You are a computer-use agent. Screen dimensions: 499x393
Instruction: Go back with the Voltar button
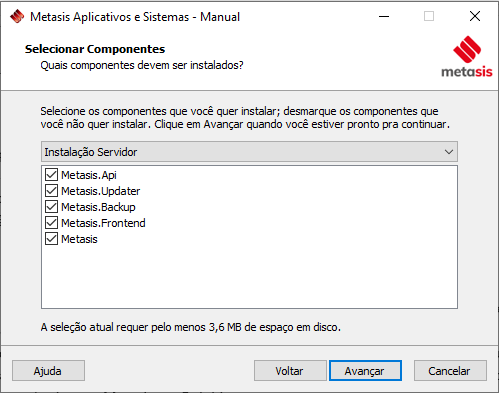pyautogui.click(x=290, y=371)
